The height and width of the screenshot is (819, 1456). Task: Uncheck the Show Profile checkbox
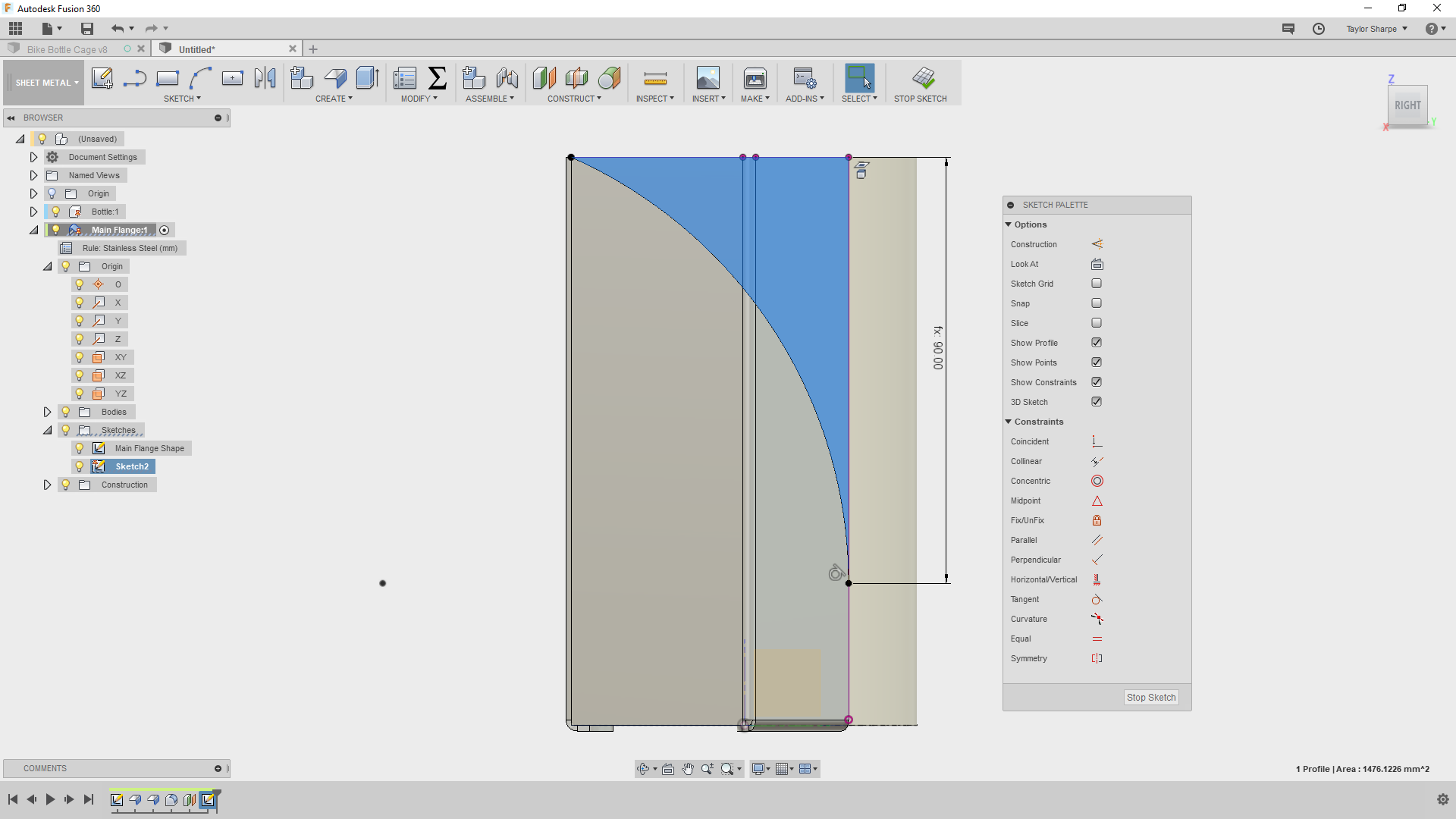point(1097,343)
